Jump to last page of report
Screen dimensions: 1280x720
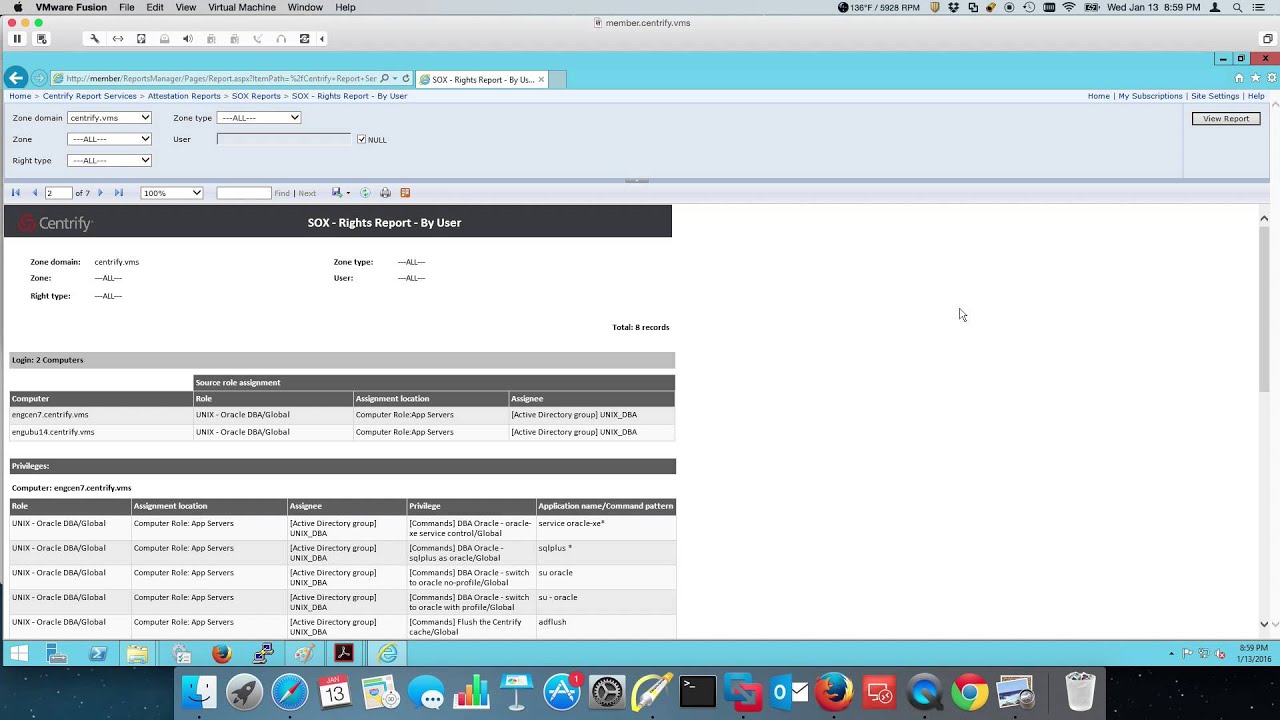(x=119, y=193)
